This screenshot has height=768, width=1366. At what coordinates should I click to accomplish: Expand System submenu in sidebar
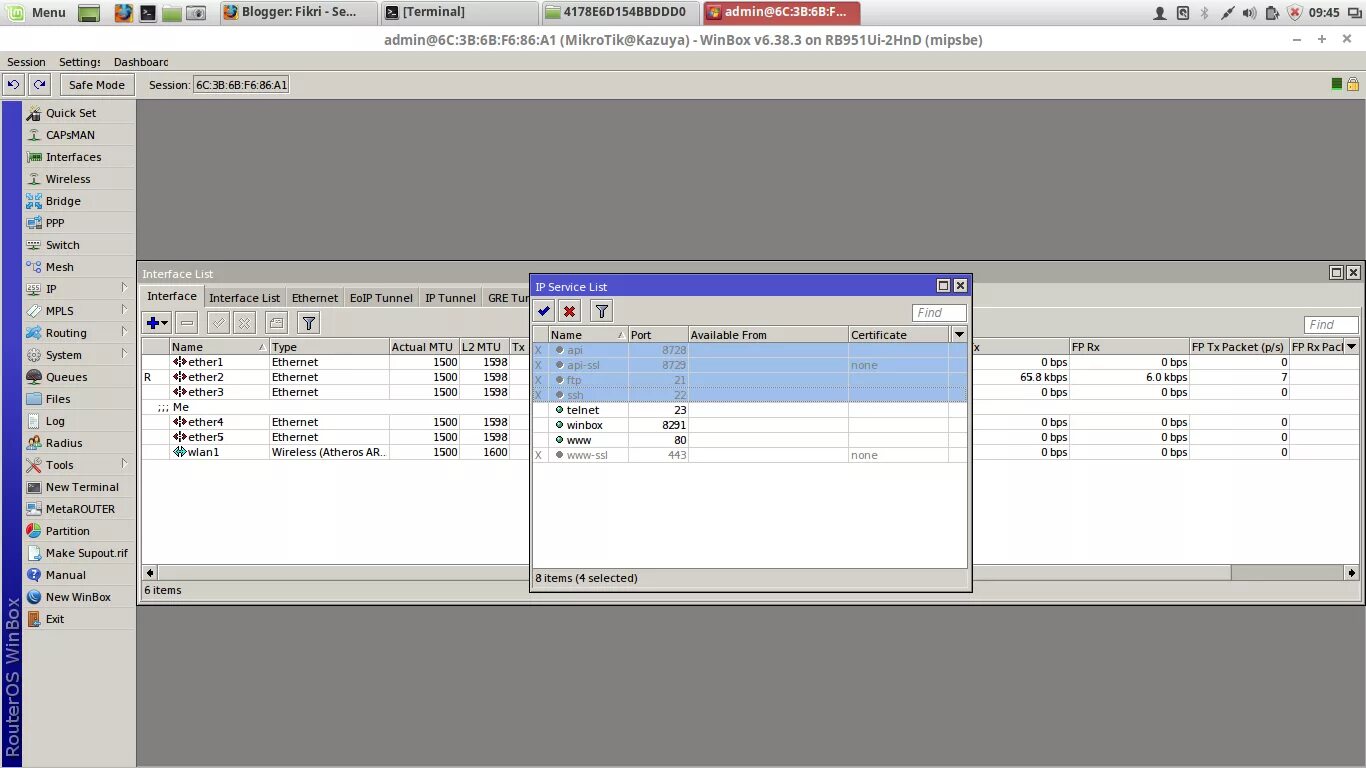(x=79, y=355)
